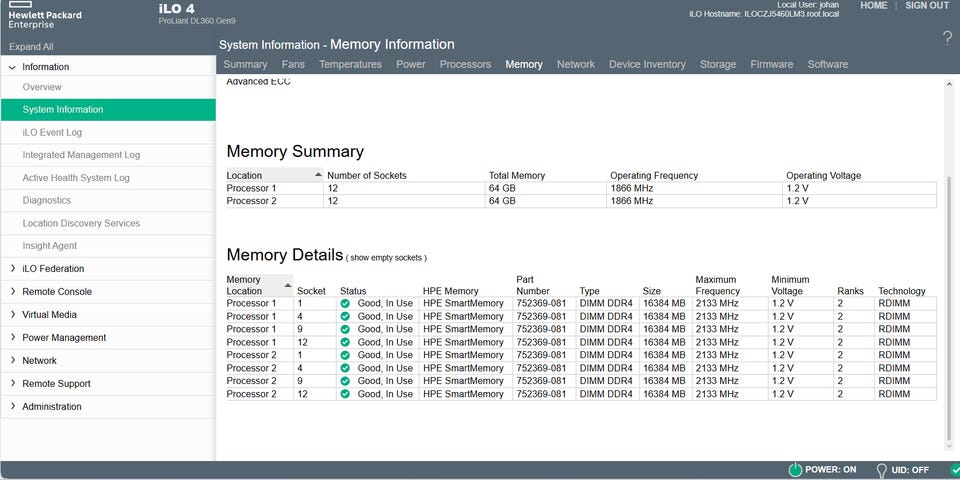This screenshot has width=960, height=480.
Task: Click status icon for Processor 2 socket 9
Action: coord(345,381)
